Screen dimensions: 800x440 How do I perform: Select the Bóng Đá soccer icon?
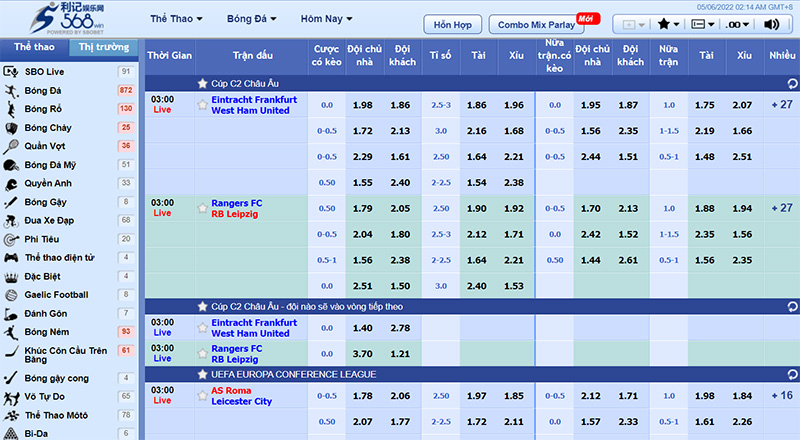pyautogui.click(x=11, y=91)
